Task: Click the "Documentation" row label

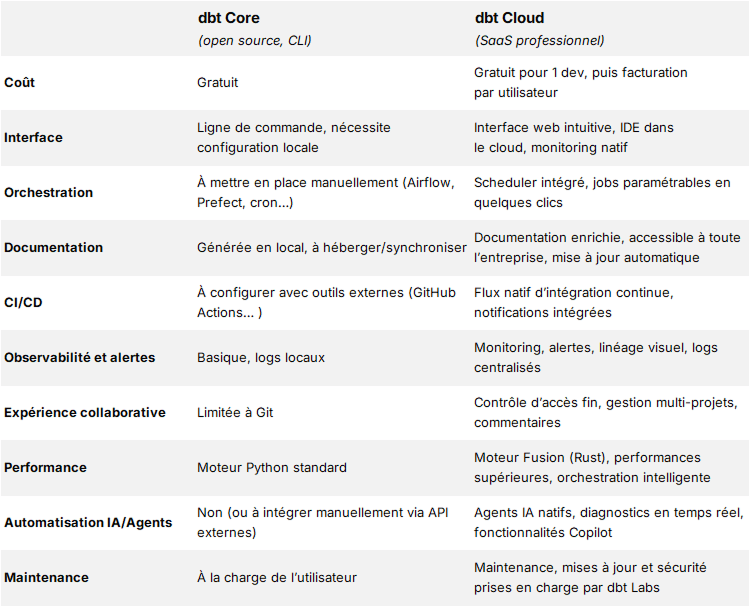Action: [53, 247]
